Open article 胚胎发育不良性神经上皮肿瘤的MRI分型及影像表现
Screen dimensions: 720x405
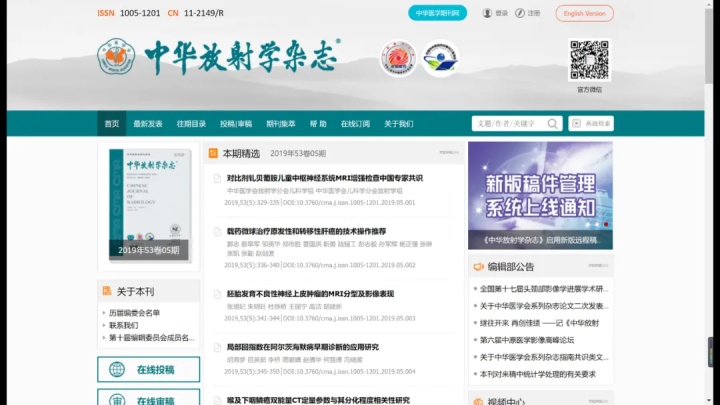[x=310, y=294]
